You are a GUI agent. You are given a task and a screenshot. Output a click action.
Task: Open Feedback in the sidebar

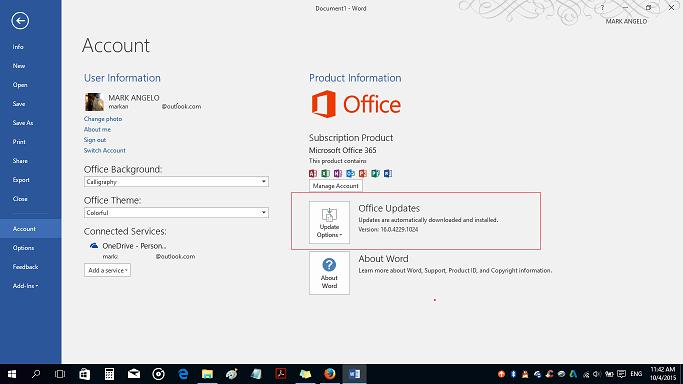coord(25,267)
